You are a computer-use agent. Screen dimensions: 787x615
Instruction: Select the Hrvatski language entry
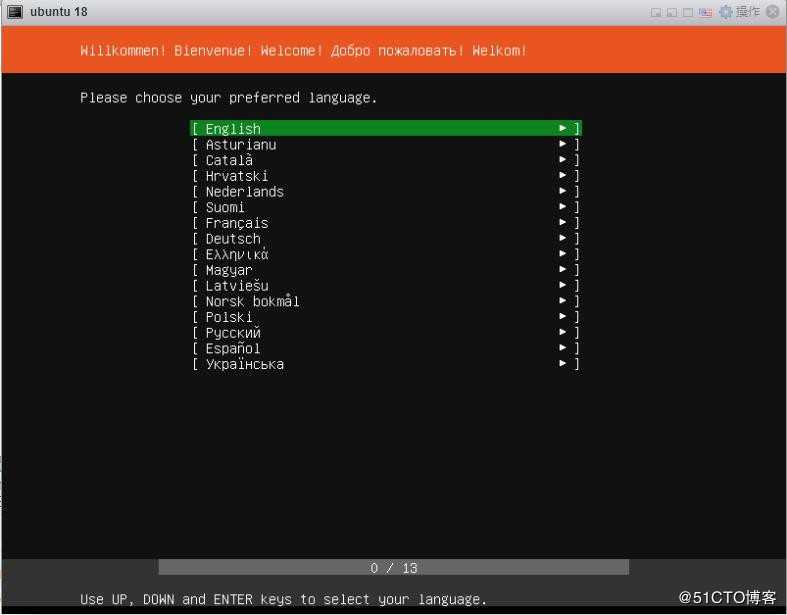point(385,176)
